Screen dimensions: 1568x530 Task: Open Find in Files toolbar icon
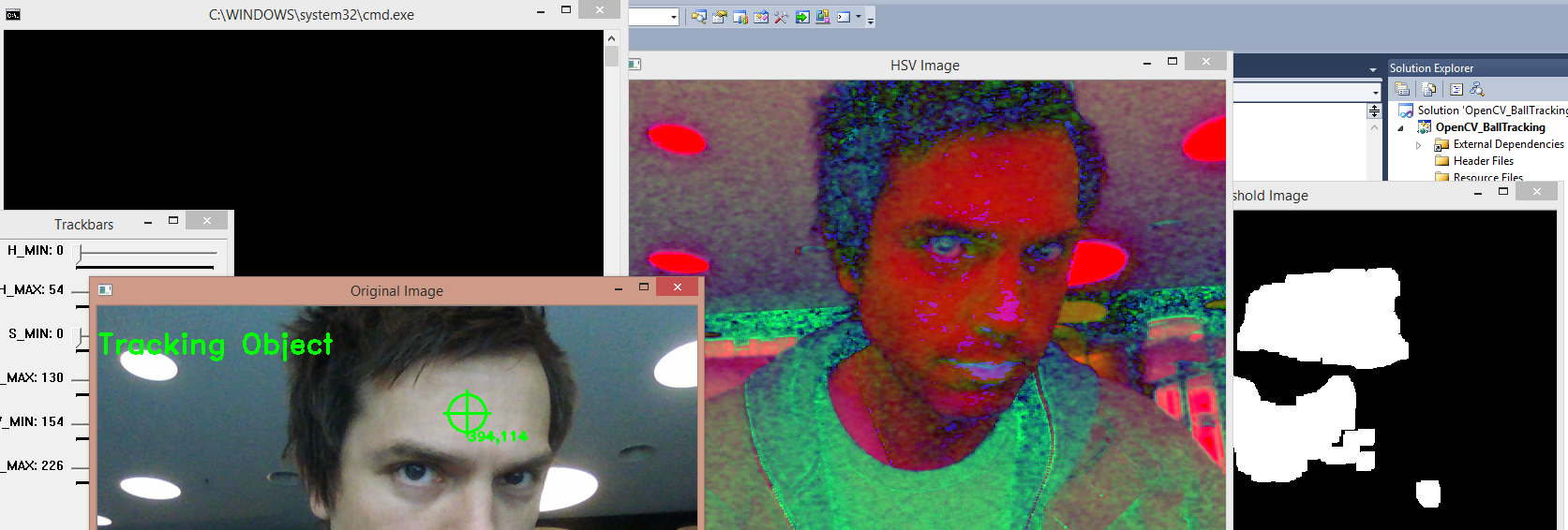click(x=699, y=17)
